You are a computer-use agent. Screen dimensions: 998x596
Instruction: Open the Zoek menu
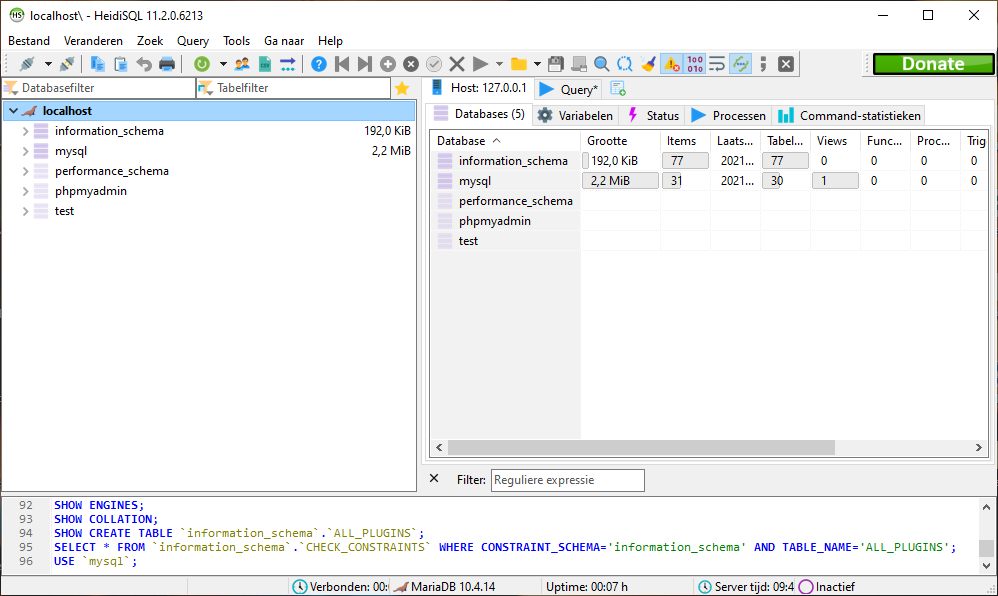pyautogui.click(x=150, y=41)
